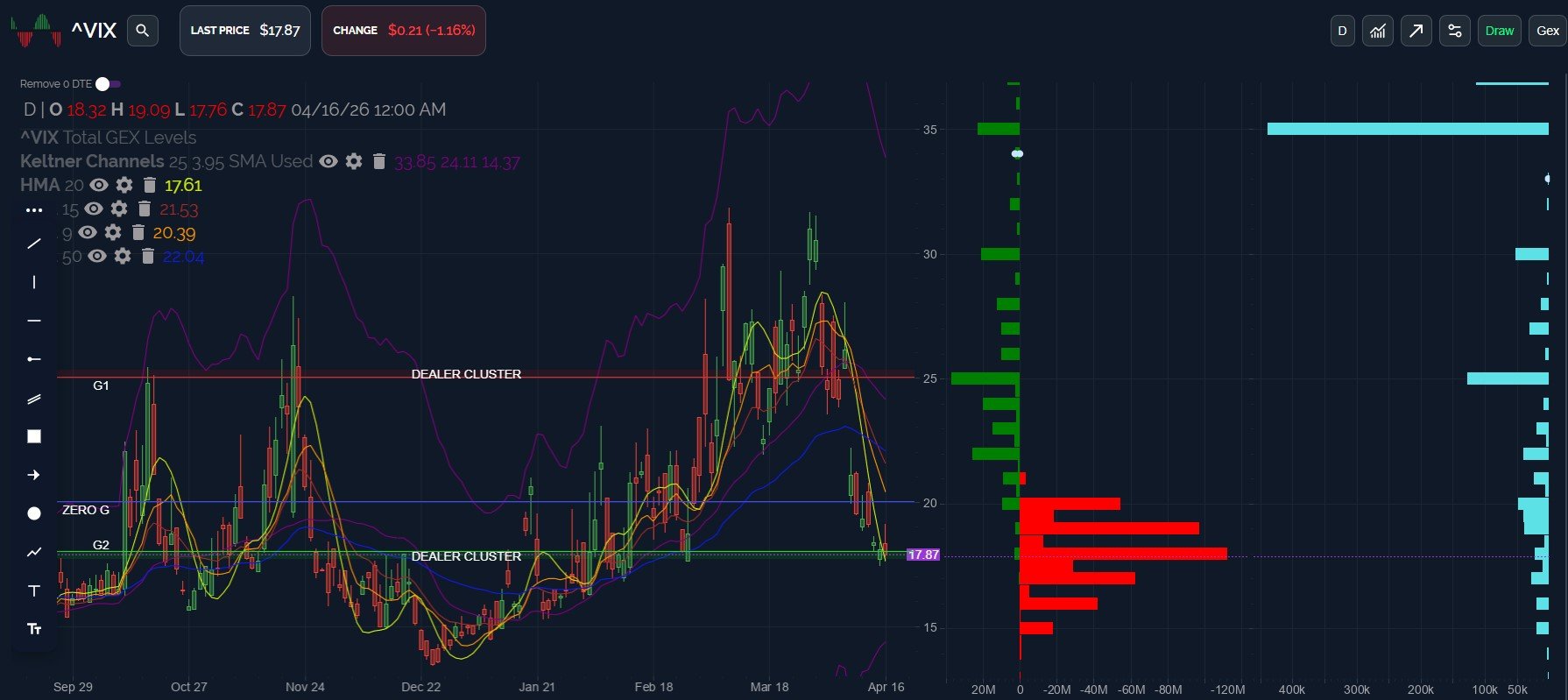Click the 17.87 current price tag
The height and width of the screenshot is (700, 1568).
923,555
